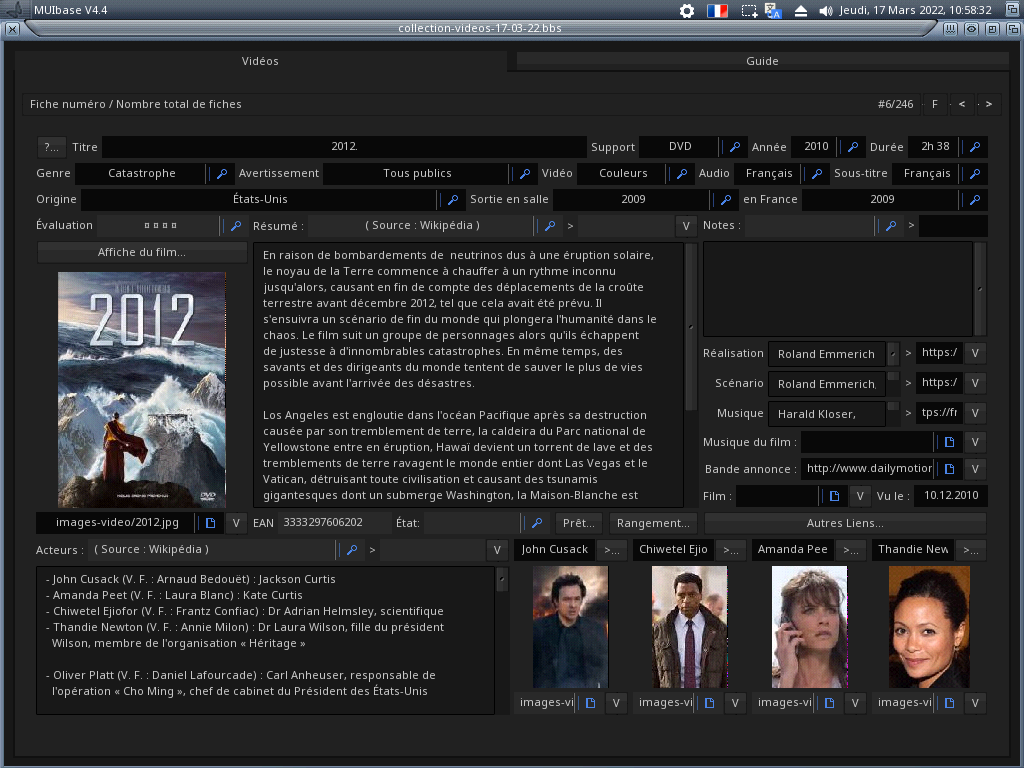Click the F filter button near record number
This screenshot has height=768, width=1024.
[935, 104]
